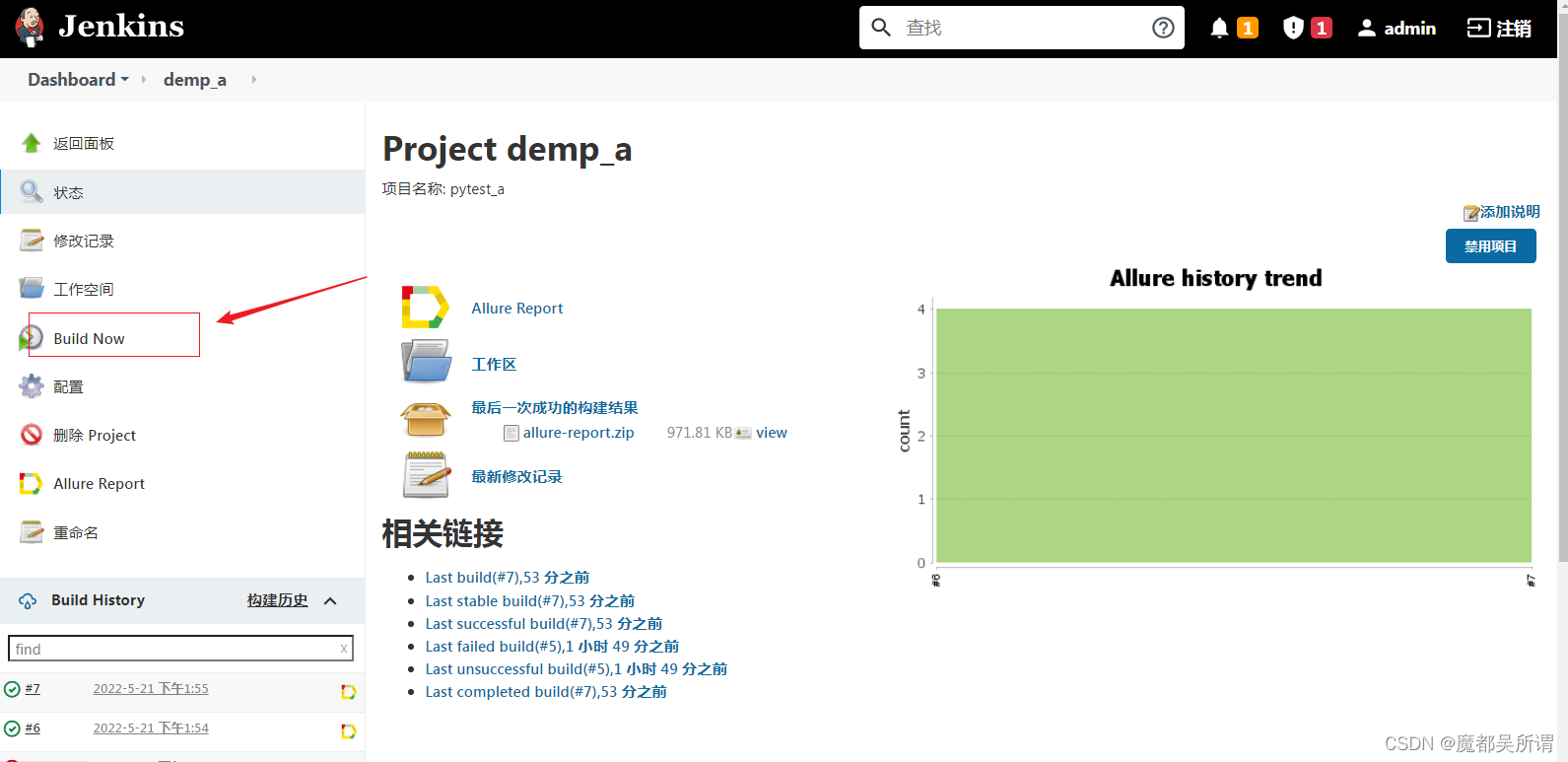The height and width of the screenshot is (762, 1568).
Task: Click the 重命名 notepad icon
Action: (x=32, y=531)
